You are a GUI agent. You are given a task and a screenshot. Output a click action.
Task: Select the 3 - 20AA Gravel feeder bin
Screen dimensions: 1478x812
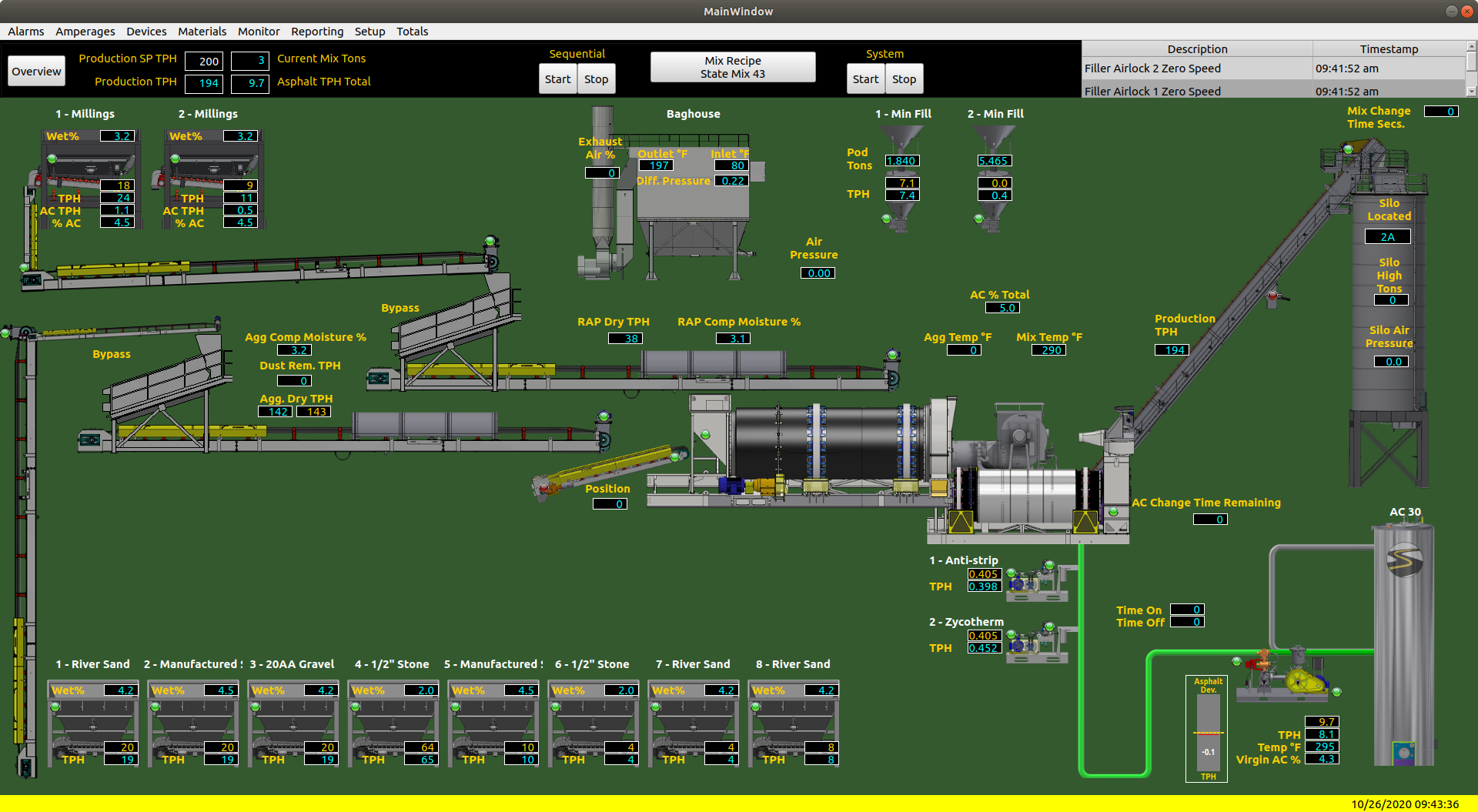(x=293, y=723)
